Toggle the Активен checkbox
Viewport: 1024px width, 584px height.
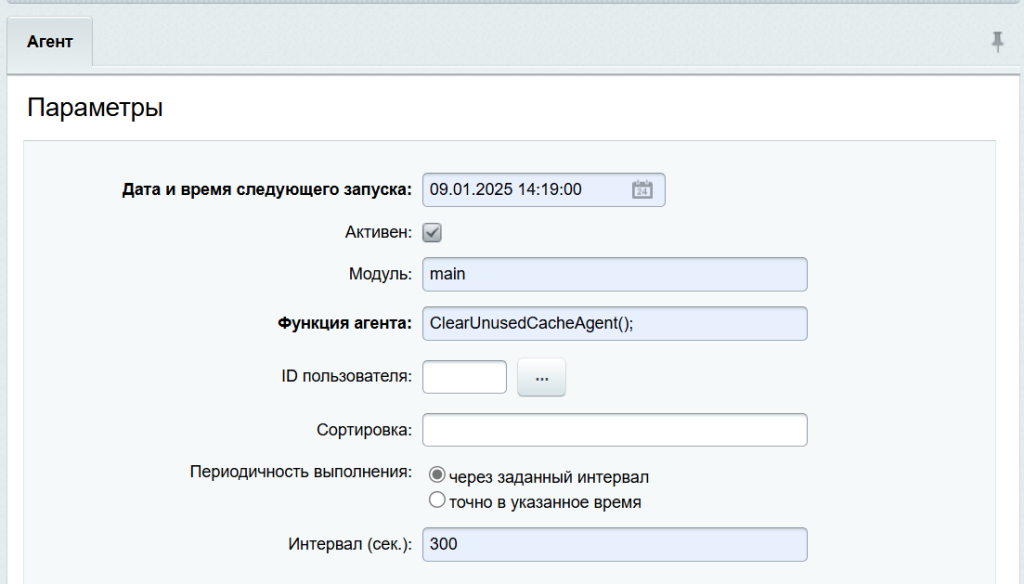click(432, 233)
